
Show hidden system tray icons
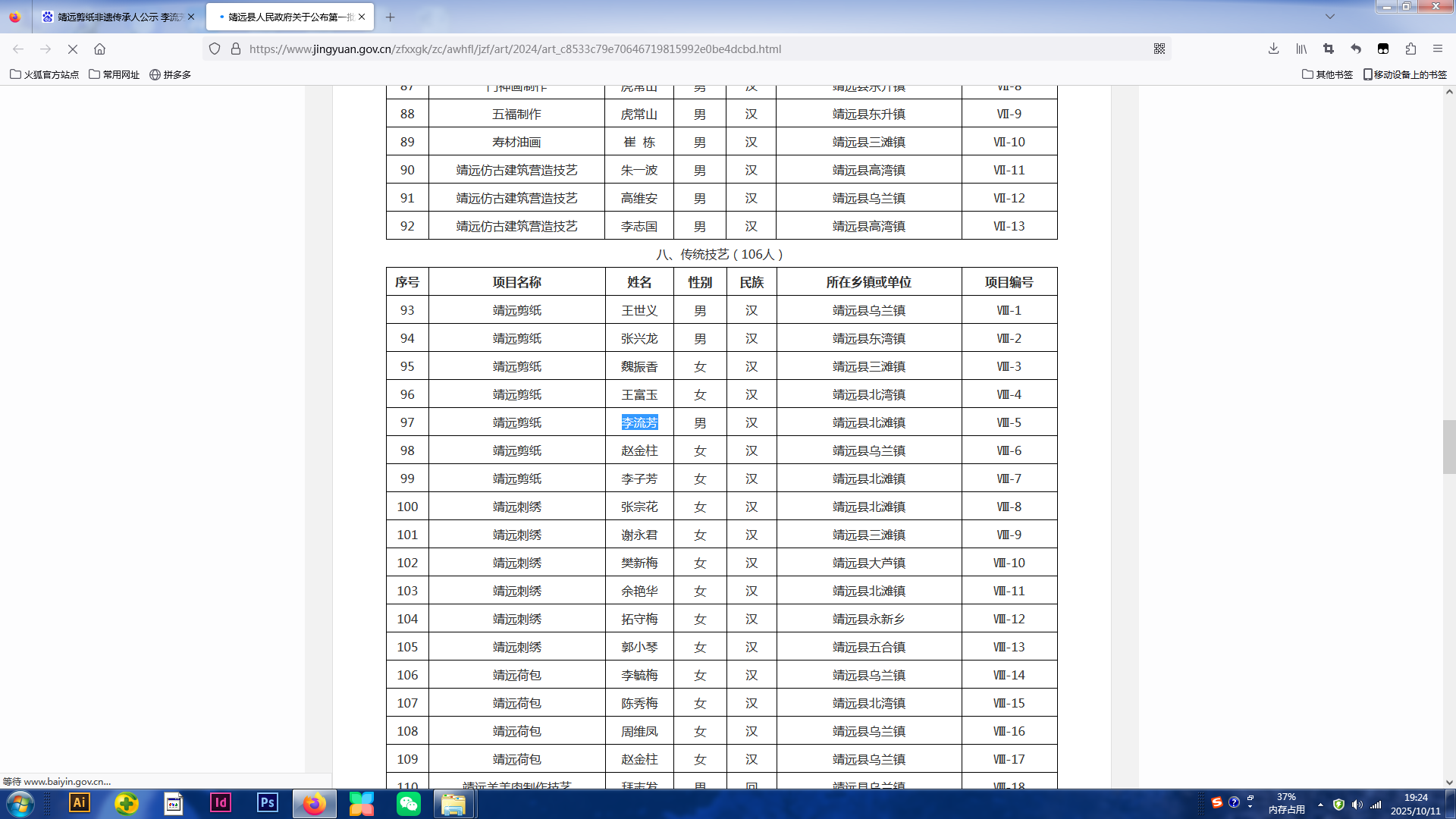click(1320, 805)
